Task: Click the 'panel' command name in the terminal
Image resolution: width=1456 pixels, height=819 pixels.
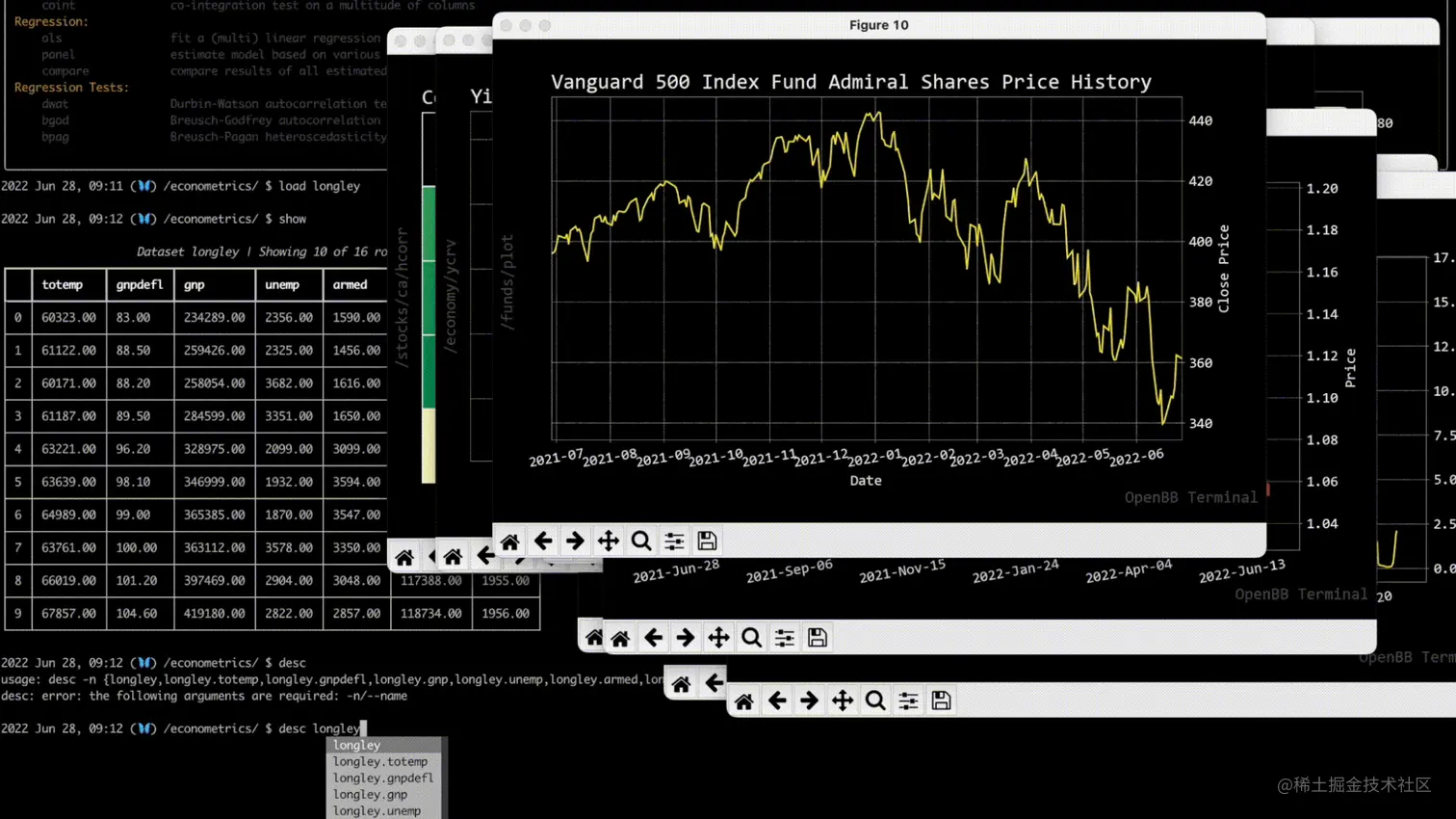Action: [x=58, y=55]
